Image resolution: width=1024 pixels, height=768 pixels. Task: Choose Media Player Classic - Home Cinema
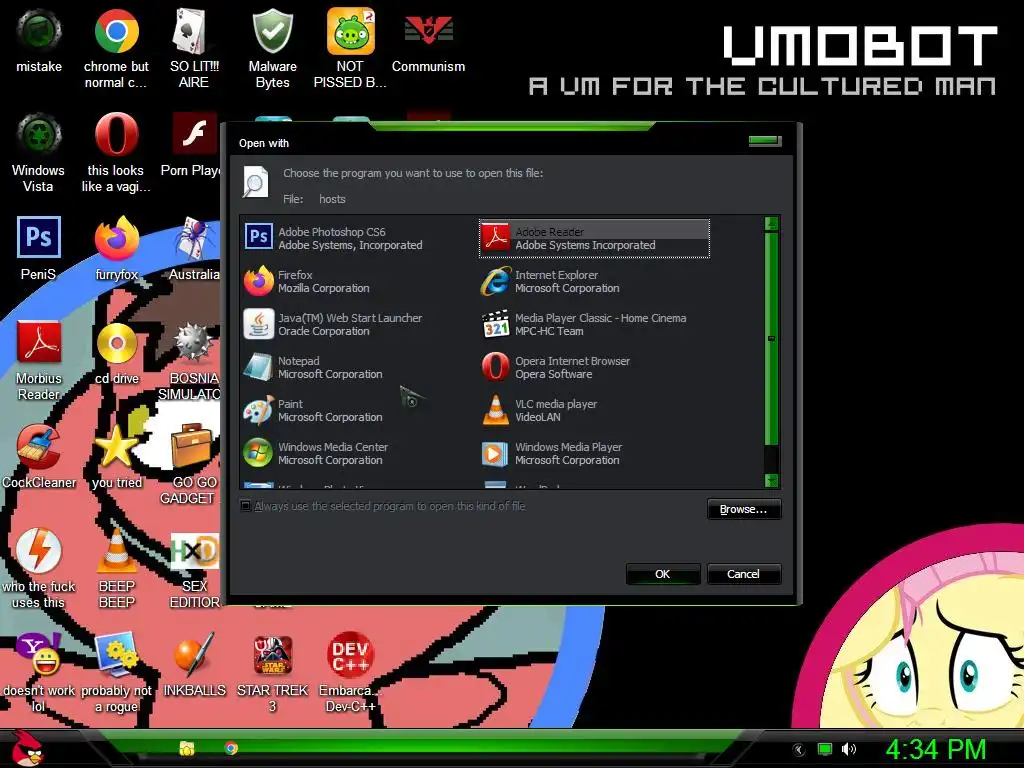pyautogui.click(x=594, y=325)
